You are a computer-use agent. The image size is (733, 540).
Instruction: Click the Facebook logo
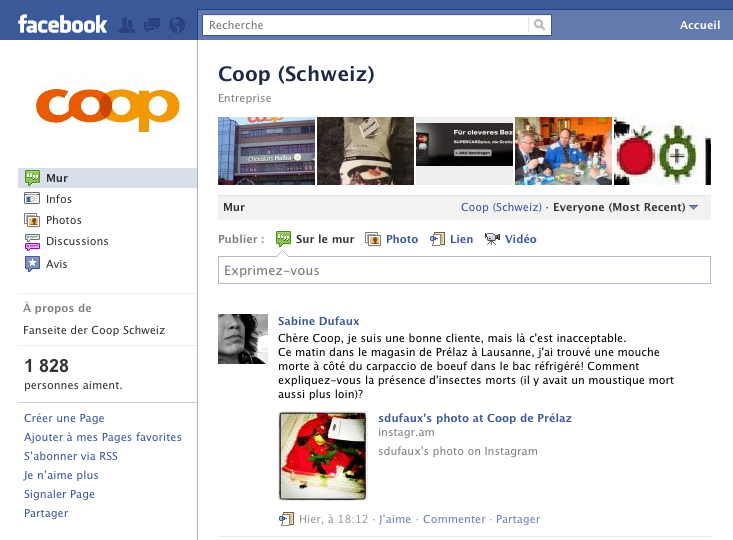[63, 24]
